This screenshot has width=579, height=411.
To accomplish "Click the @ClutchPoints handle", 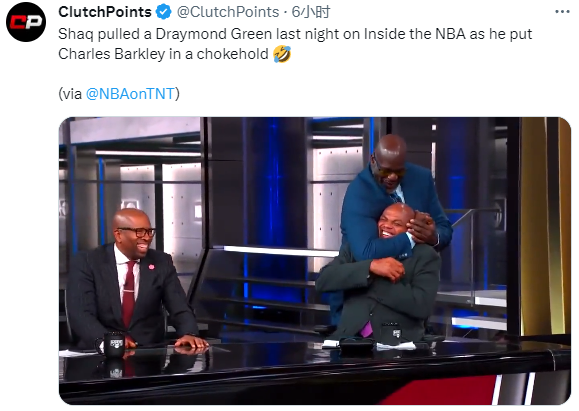I will (x=228, y=12).
